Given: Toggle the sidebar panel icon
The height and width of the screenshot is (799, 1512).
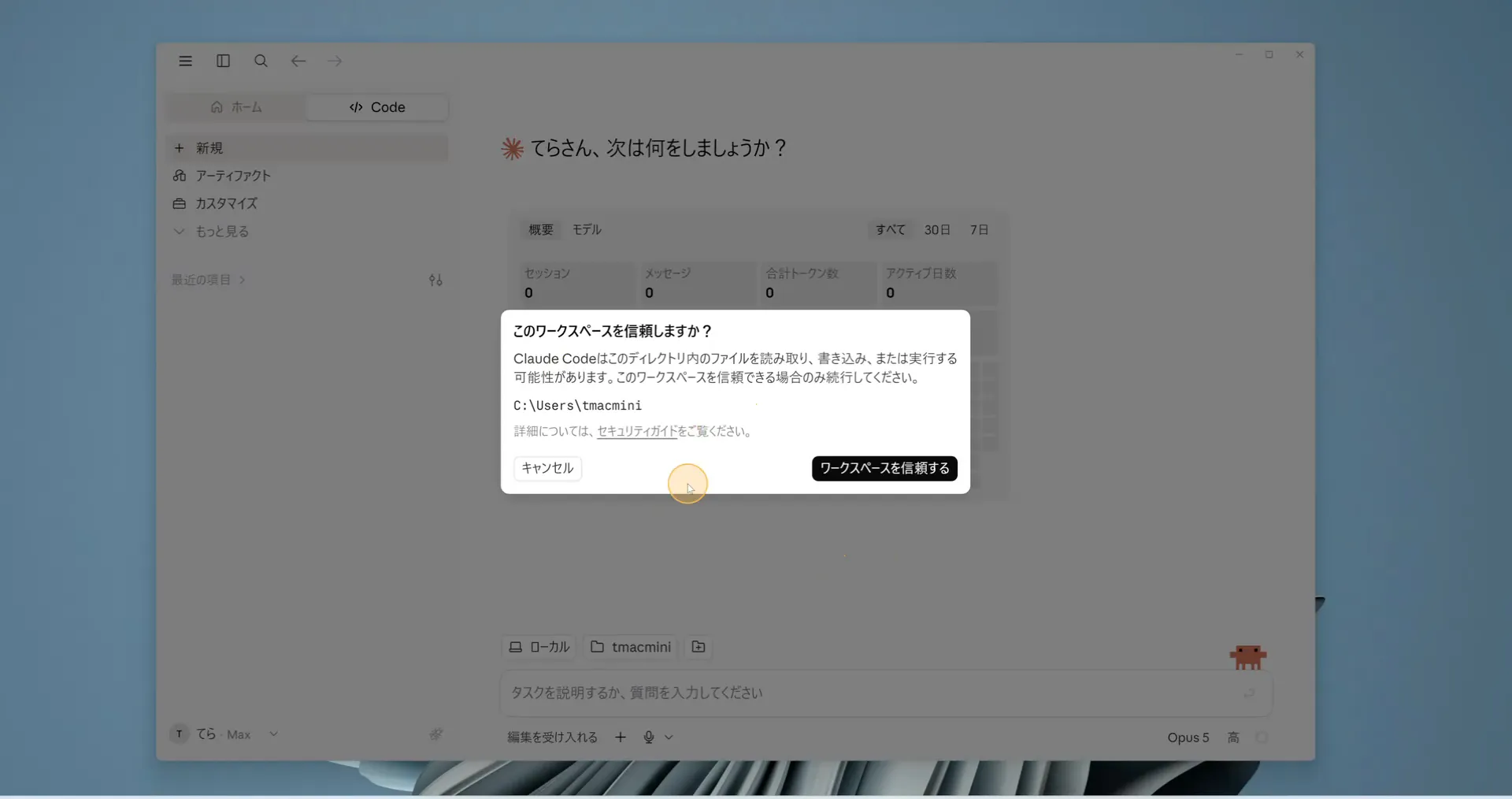Looking at the screenshot, I should [x=223, y=61].
